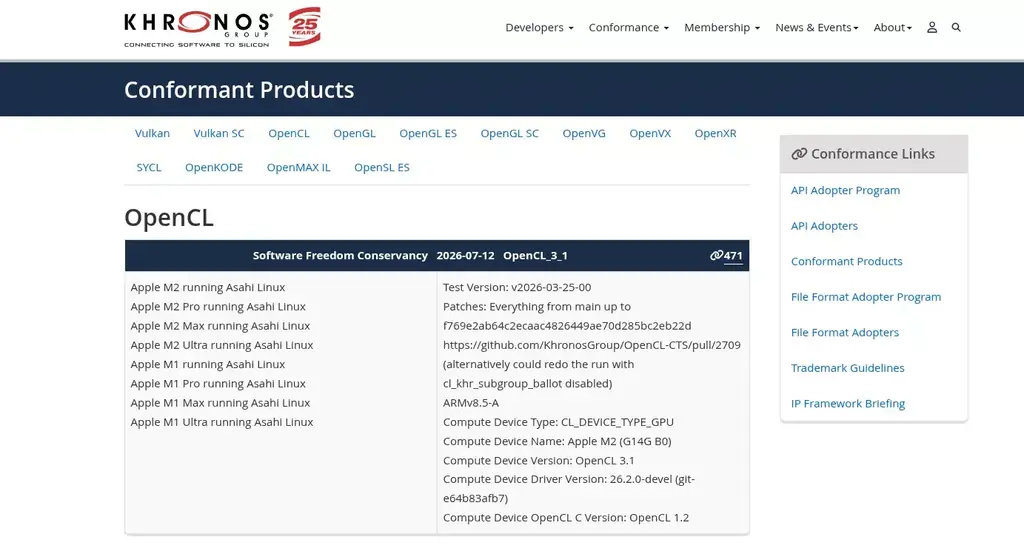The width and height of the screenshot is (1024, 546).
Task: Open the OpenGL SC tab
Action: [509, 133]
